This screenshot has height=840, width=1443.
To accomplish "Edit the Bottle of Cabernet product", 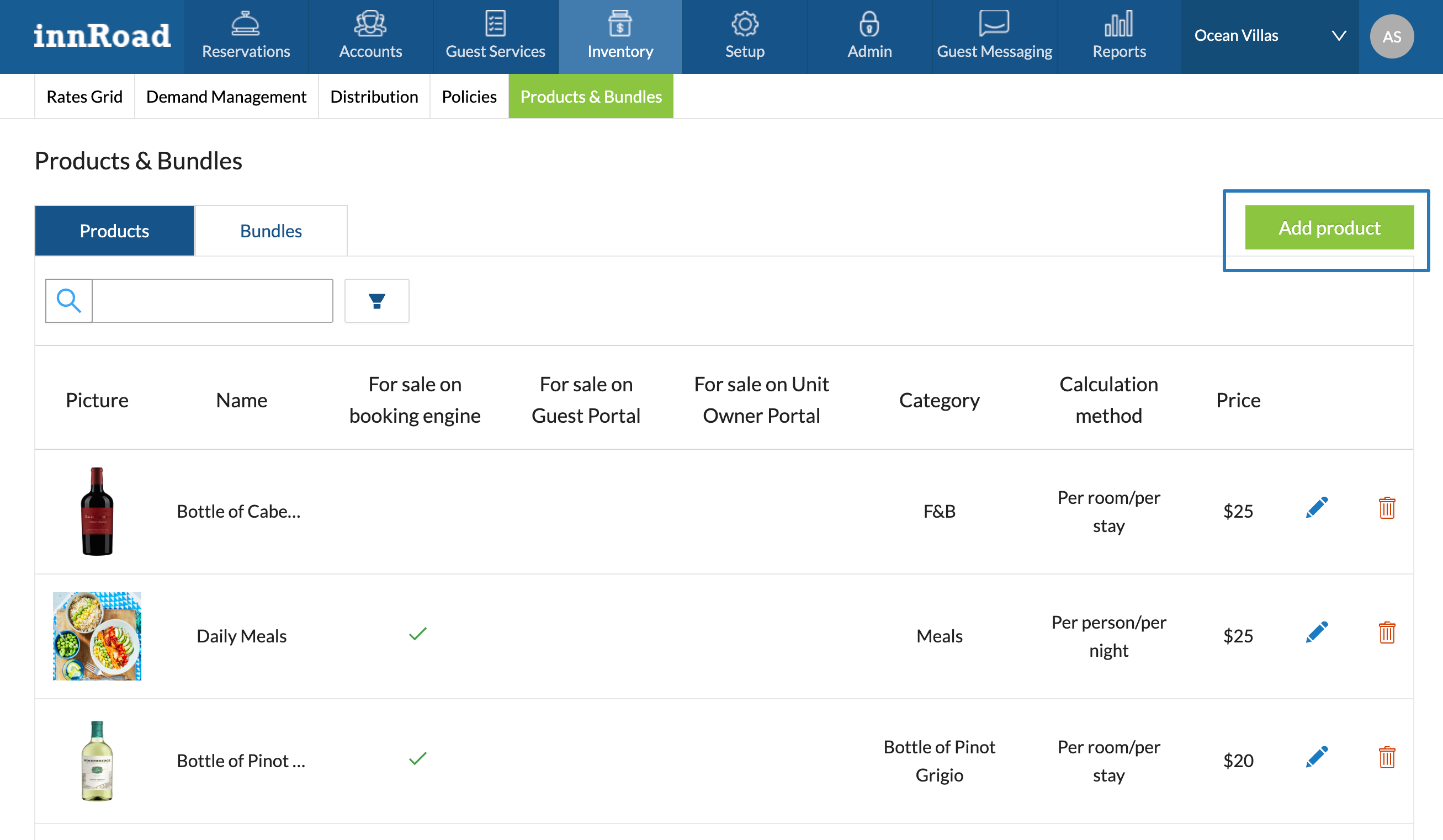I will 1317,507.
